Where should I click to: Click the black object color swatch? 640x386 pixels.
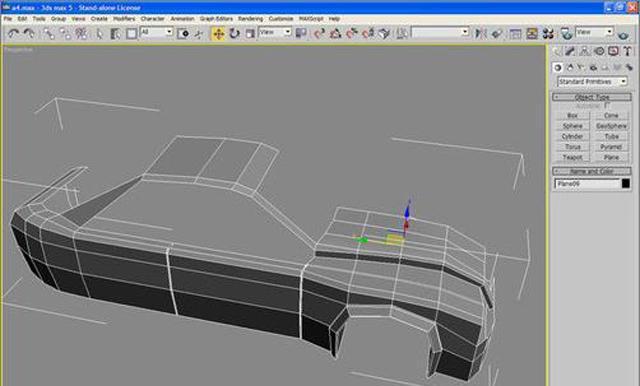[x=626, y=184]
